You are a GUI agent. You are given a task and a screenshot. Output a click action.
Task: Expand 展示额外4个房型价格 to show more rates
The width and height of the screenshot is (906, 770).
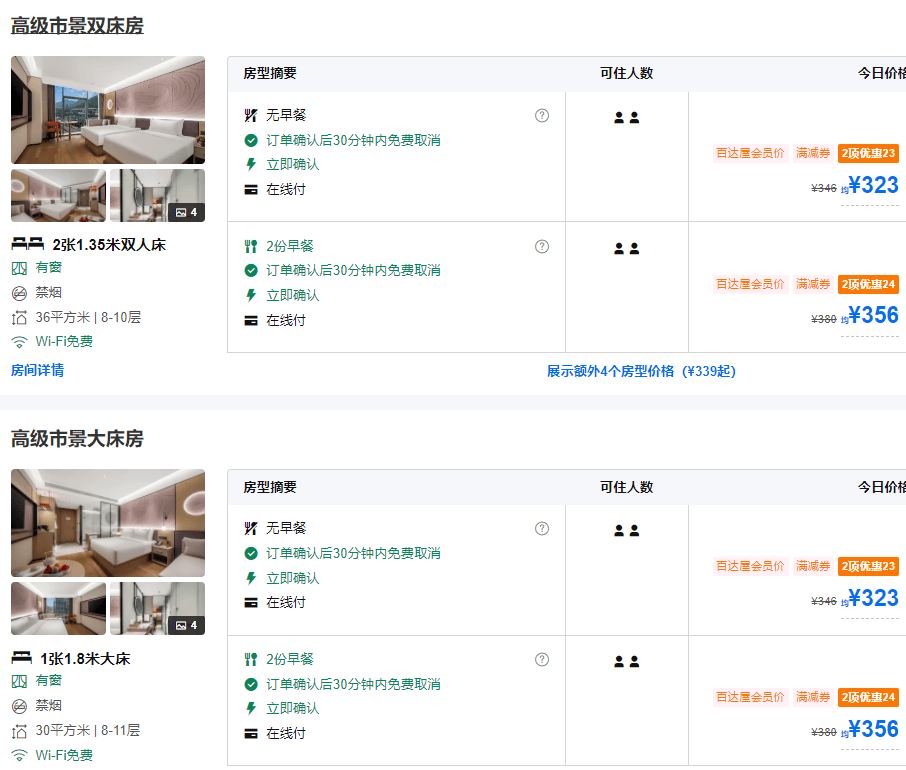click(640, 371)
